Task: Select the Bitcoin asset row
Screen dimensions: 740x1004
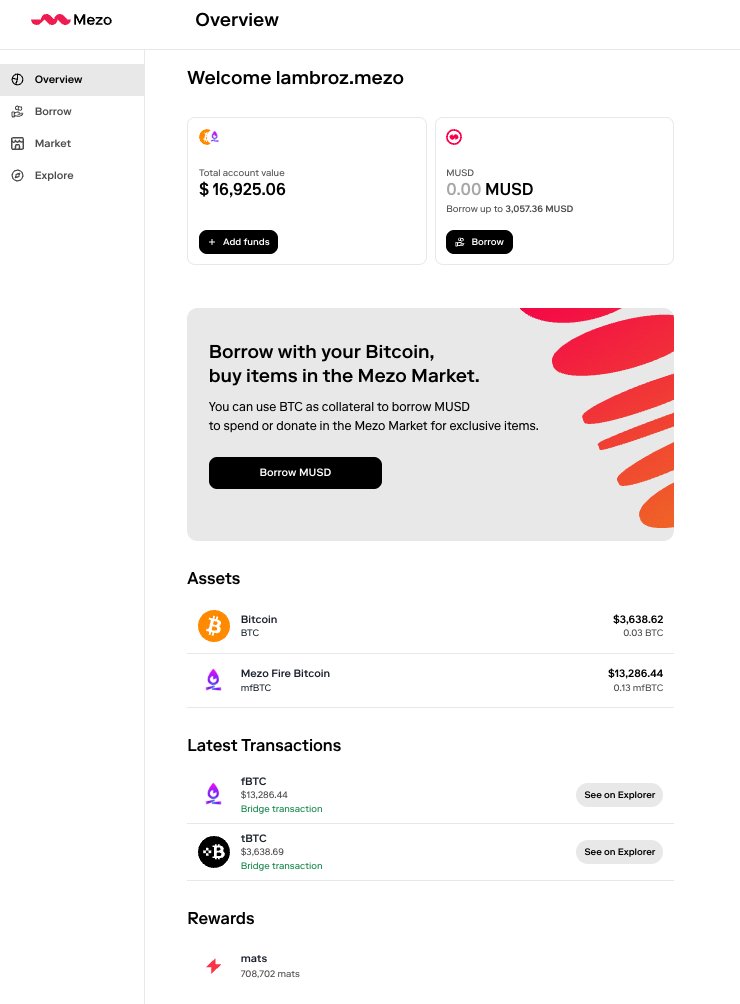Action: tap(430, 626)
